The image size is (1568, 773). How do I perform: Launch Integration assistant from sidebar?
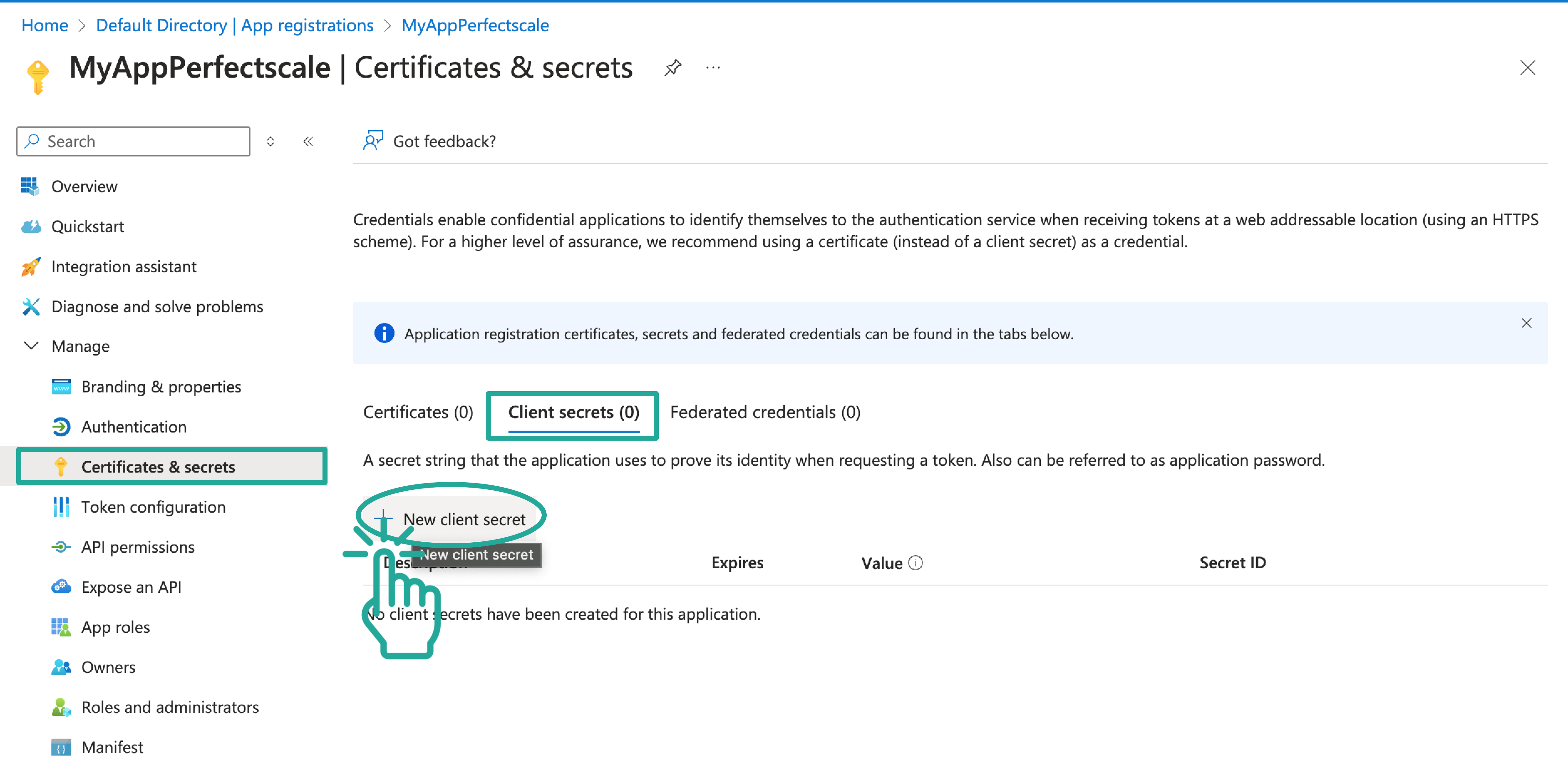point(123,266)
